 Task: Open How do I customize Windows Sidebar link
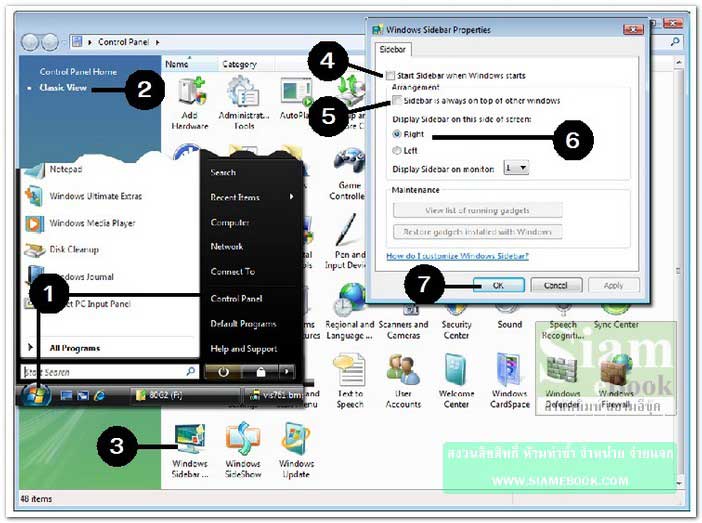pos(457,256)
